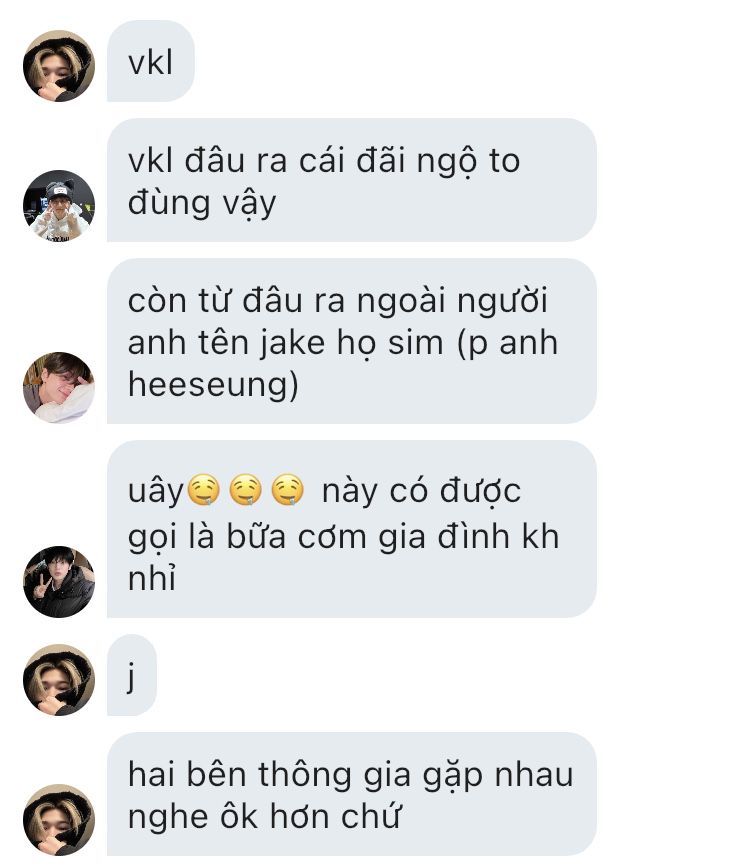Click the word "jake" in the message
This screenshot has width=749, height=868.
click(x=292, y=344)
